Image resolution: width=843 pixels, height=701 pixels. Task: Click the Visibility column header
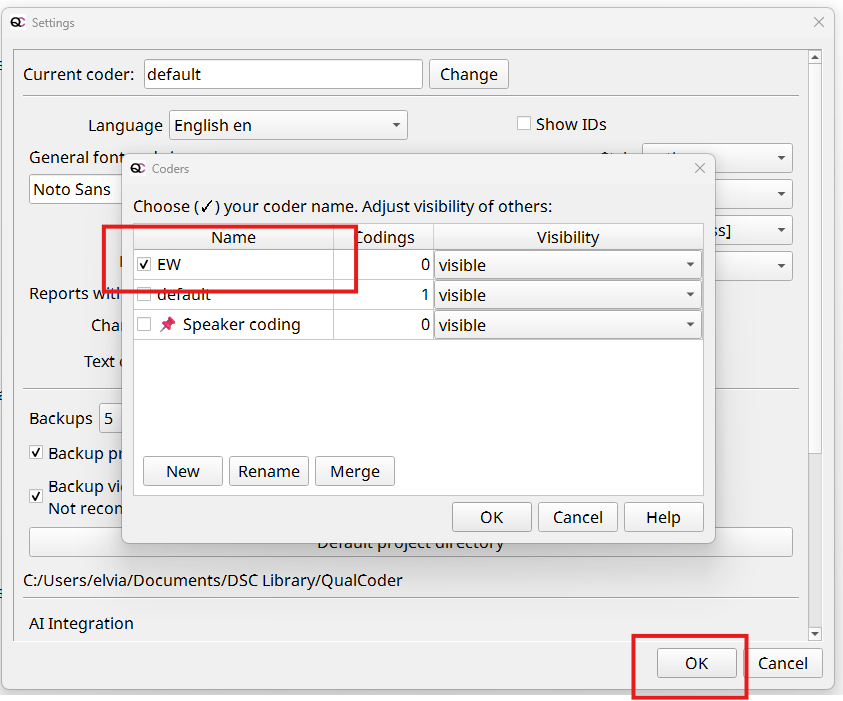pyautogui.click(x=567, y=237)
